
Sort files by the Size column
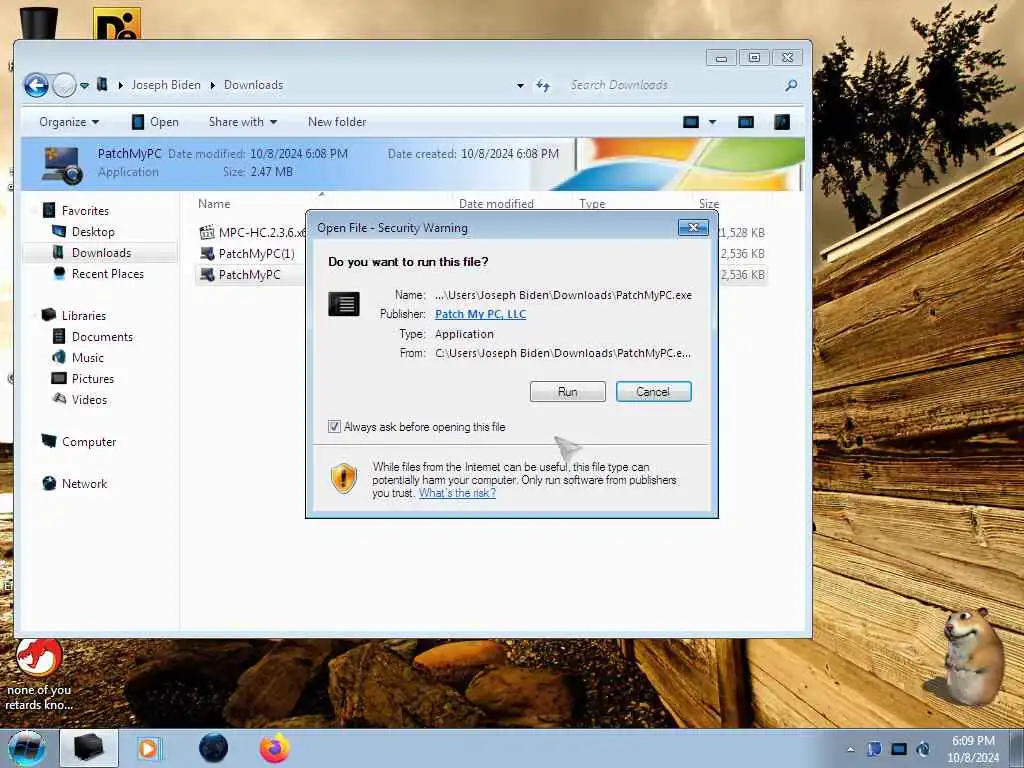tap(709, 204)
